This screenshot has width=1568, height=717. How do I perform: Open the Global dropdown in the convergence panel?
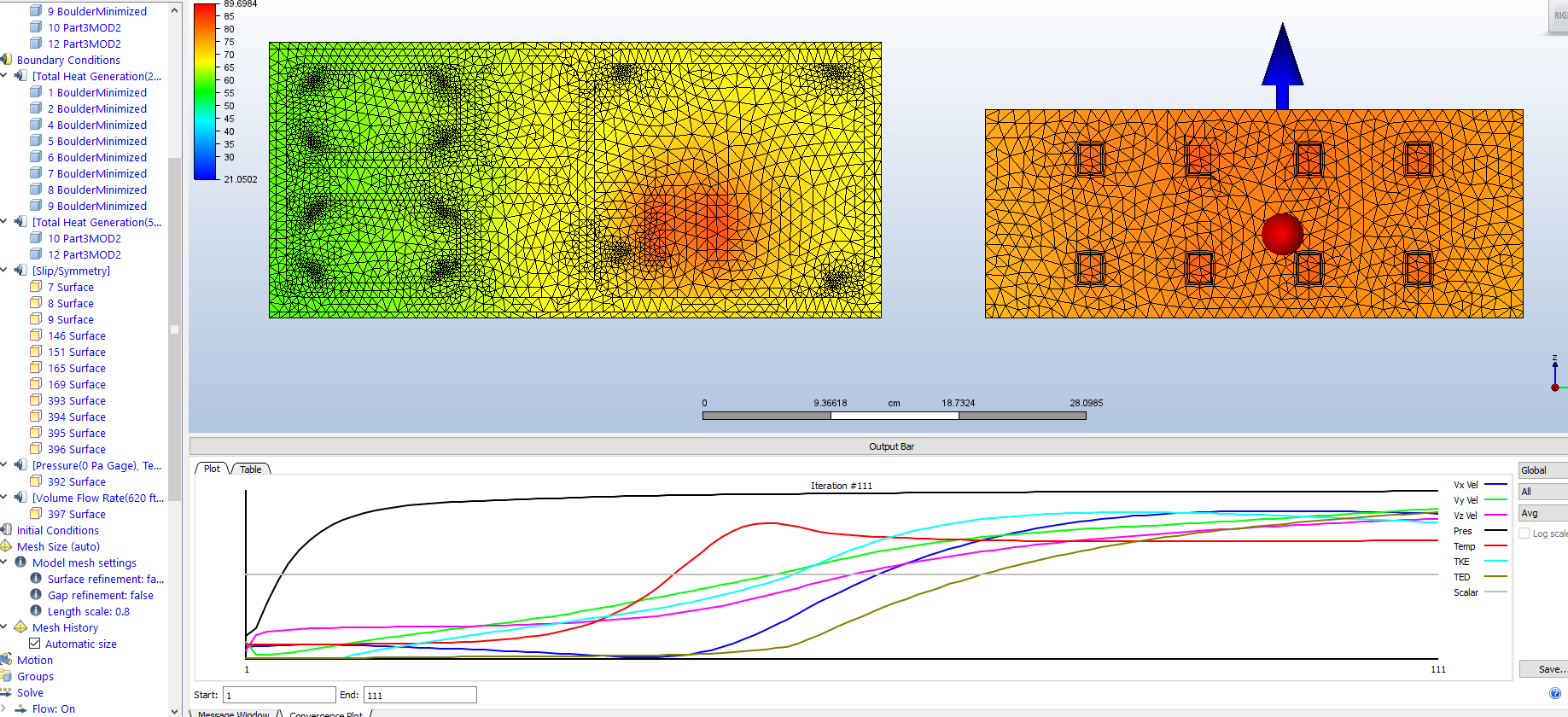pos(1543,470)
